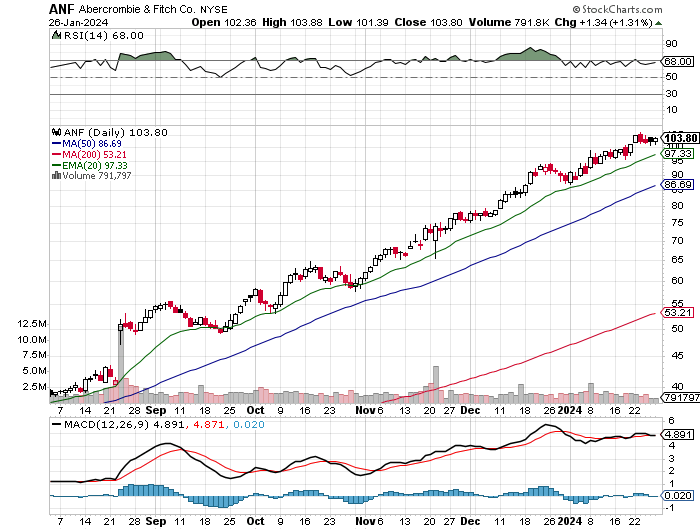Click the RSI axis label 30
This screenshot has height=530, width=700.
671,94
